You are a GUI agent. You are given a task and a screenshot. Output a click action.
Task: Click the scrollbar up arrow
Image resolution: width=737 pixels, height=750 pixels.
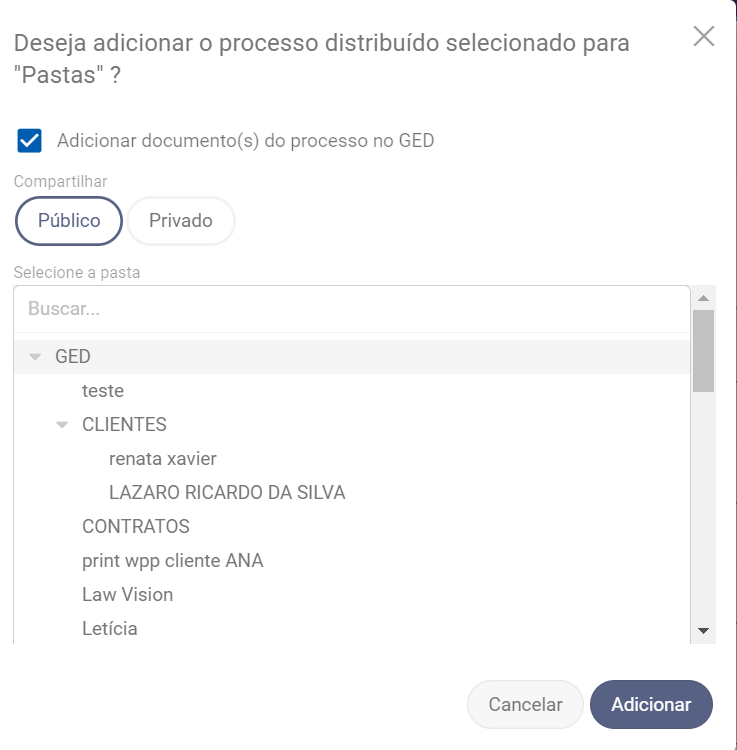703,298
